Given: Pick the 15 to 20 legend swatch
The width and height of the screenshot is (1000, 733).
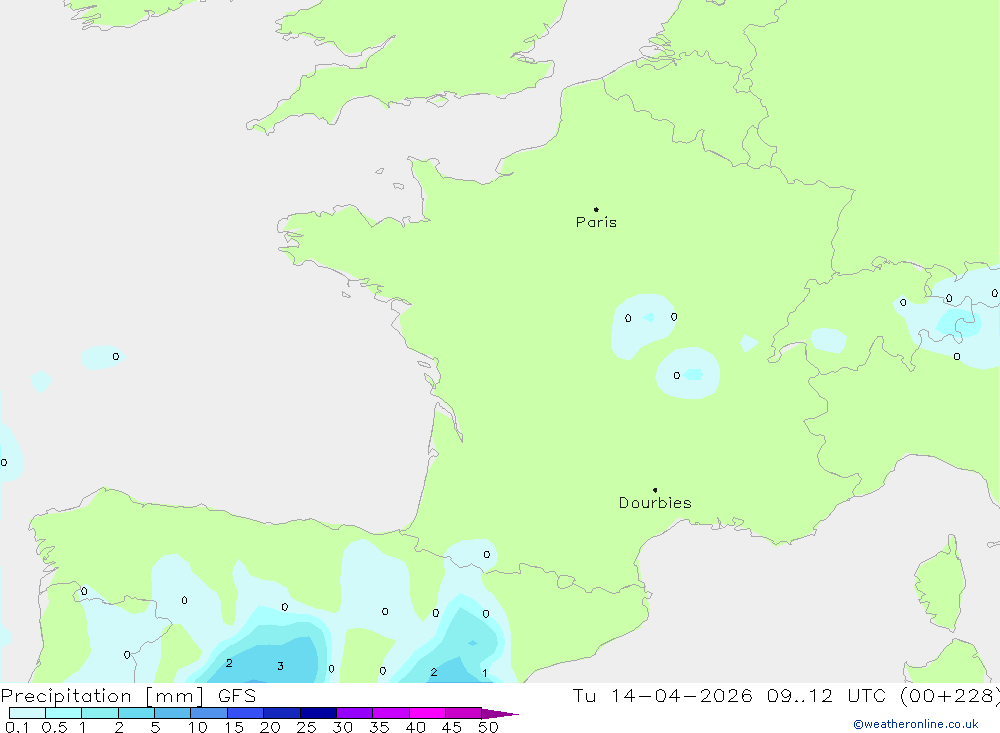Looking at the screenshot, I should tap(246, 713).
